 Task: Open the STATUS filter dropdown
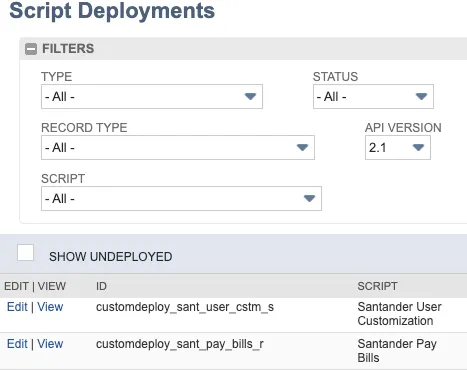(x=373, y=97)
